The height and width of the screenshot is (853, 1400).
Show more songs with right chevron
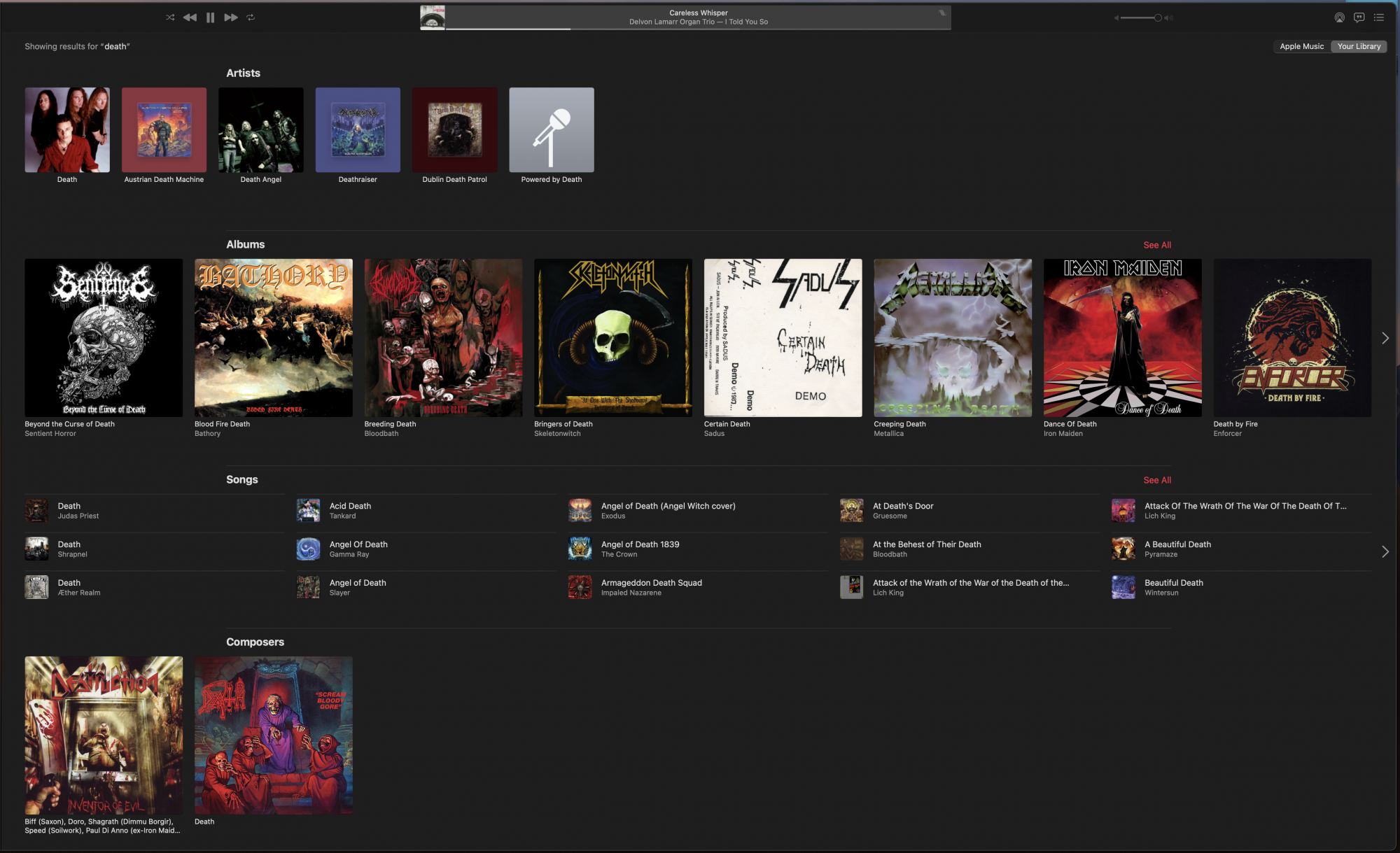1385,551
